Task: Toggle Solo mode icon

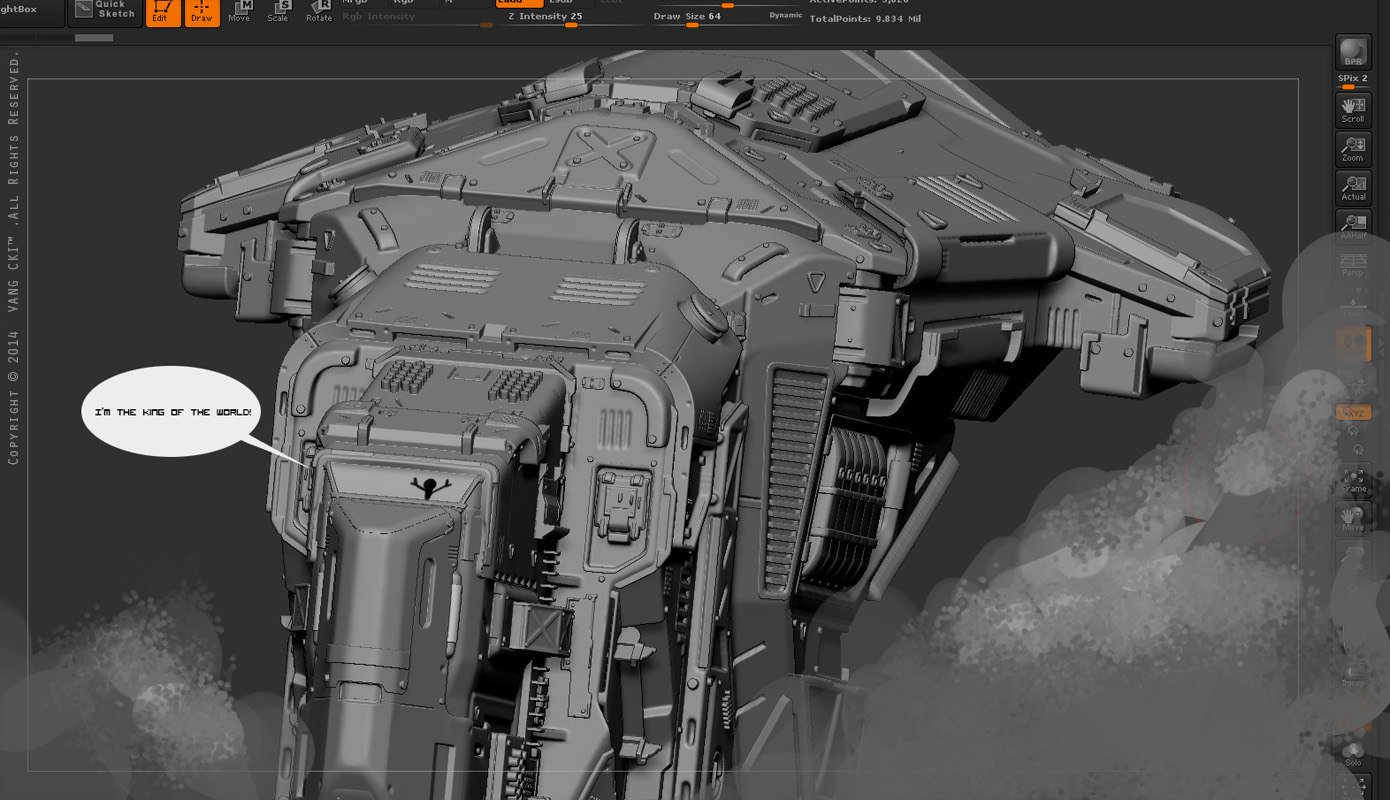Action: [1353, 753]
